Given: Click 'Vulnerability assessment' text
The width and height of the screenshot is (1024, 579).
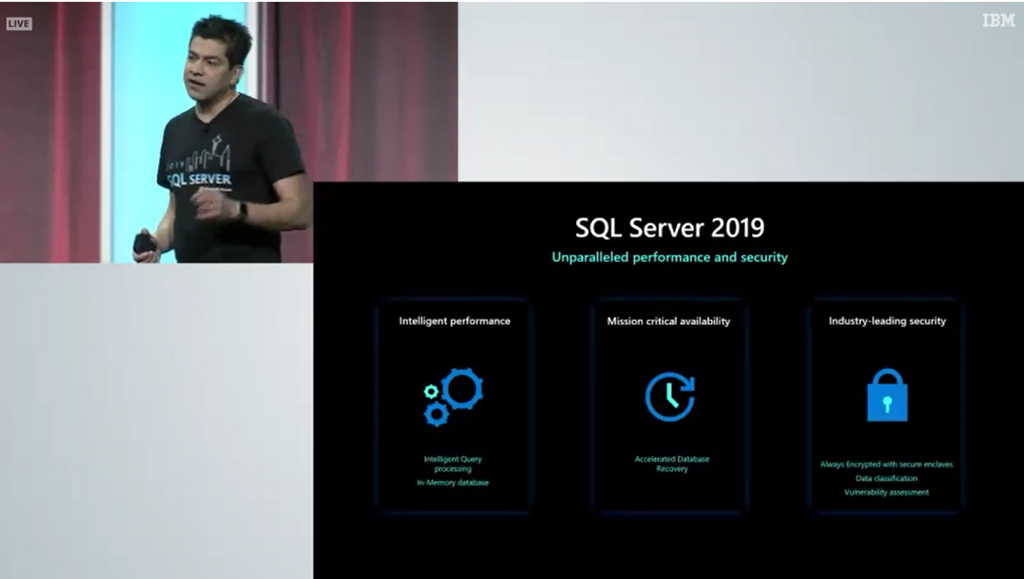Looking at the screenshot, I should (886, 493).
